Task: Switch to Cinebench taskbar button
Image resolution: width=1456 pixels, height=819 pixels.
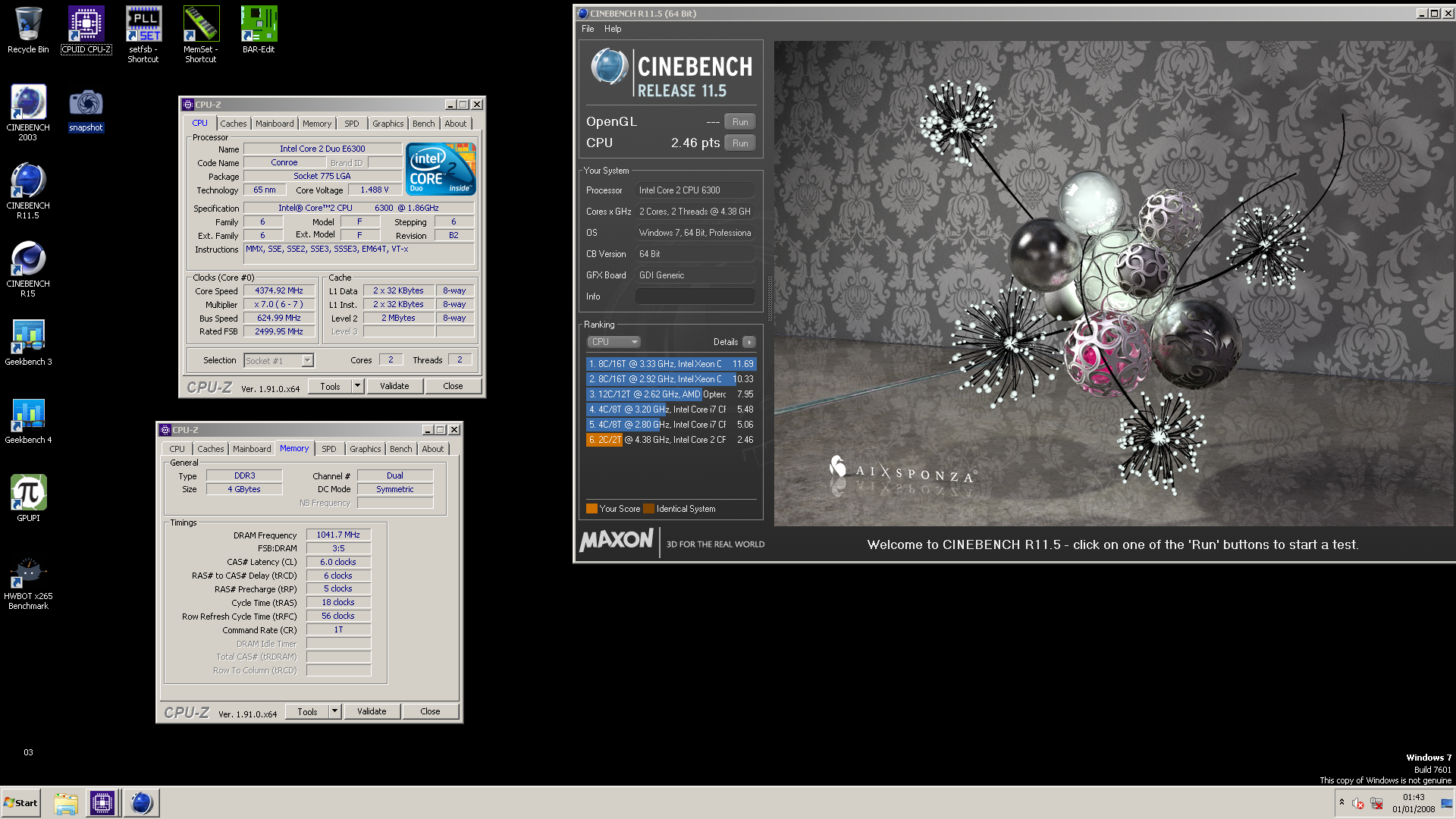Action: 141,803
